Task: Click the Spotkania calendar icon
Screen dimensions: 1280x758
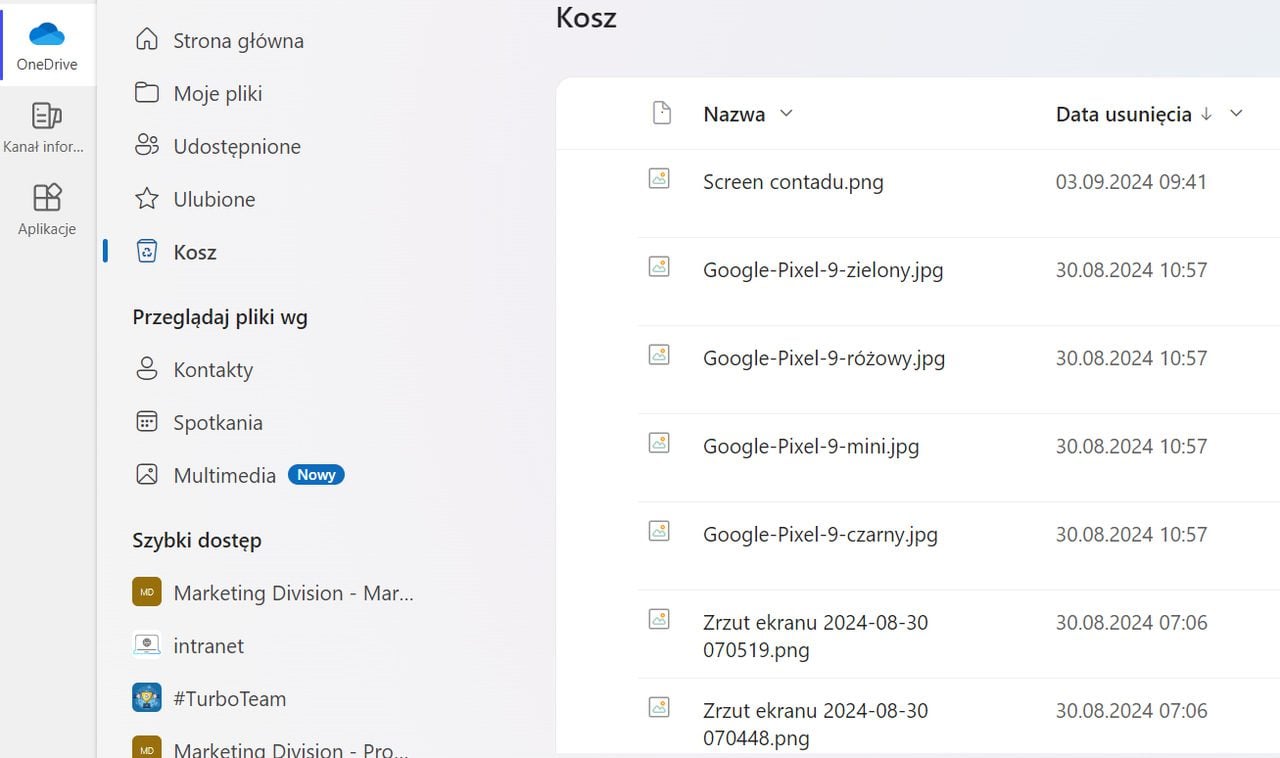Action: point(147,422)
